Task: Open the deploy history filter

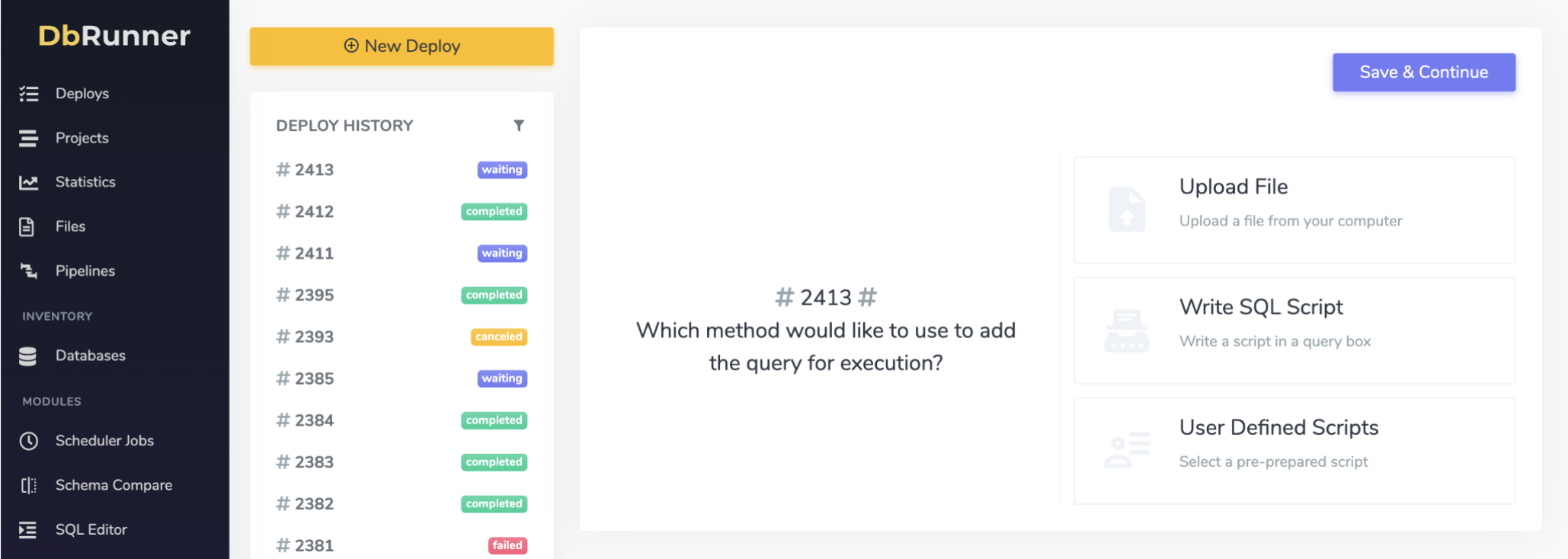Action: click(x=518, y=126)
